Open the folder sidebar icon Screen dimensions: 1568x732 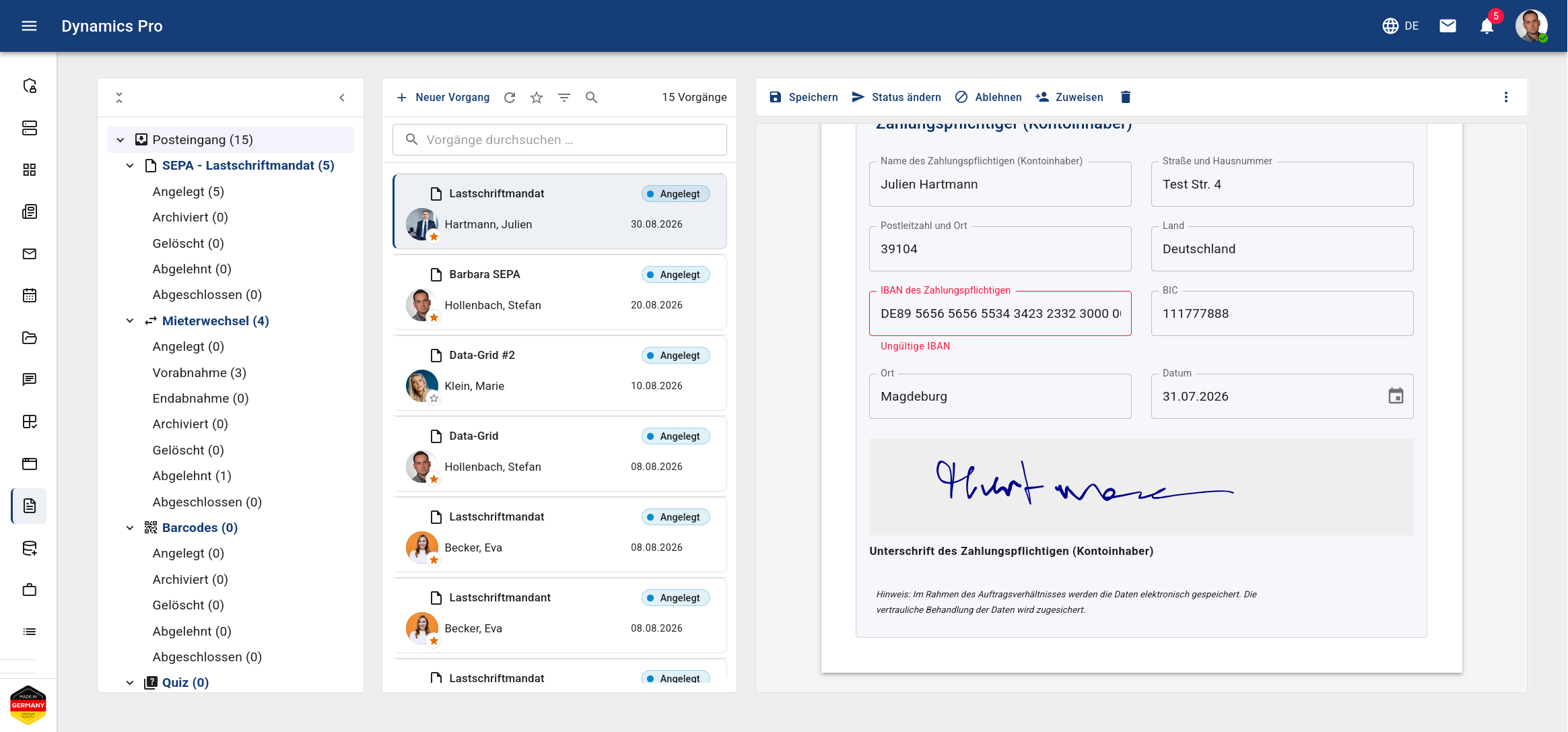(29, 337)
